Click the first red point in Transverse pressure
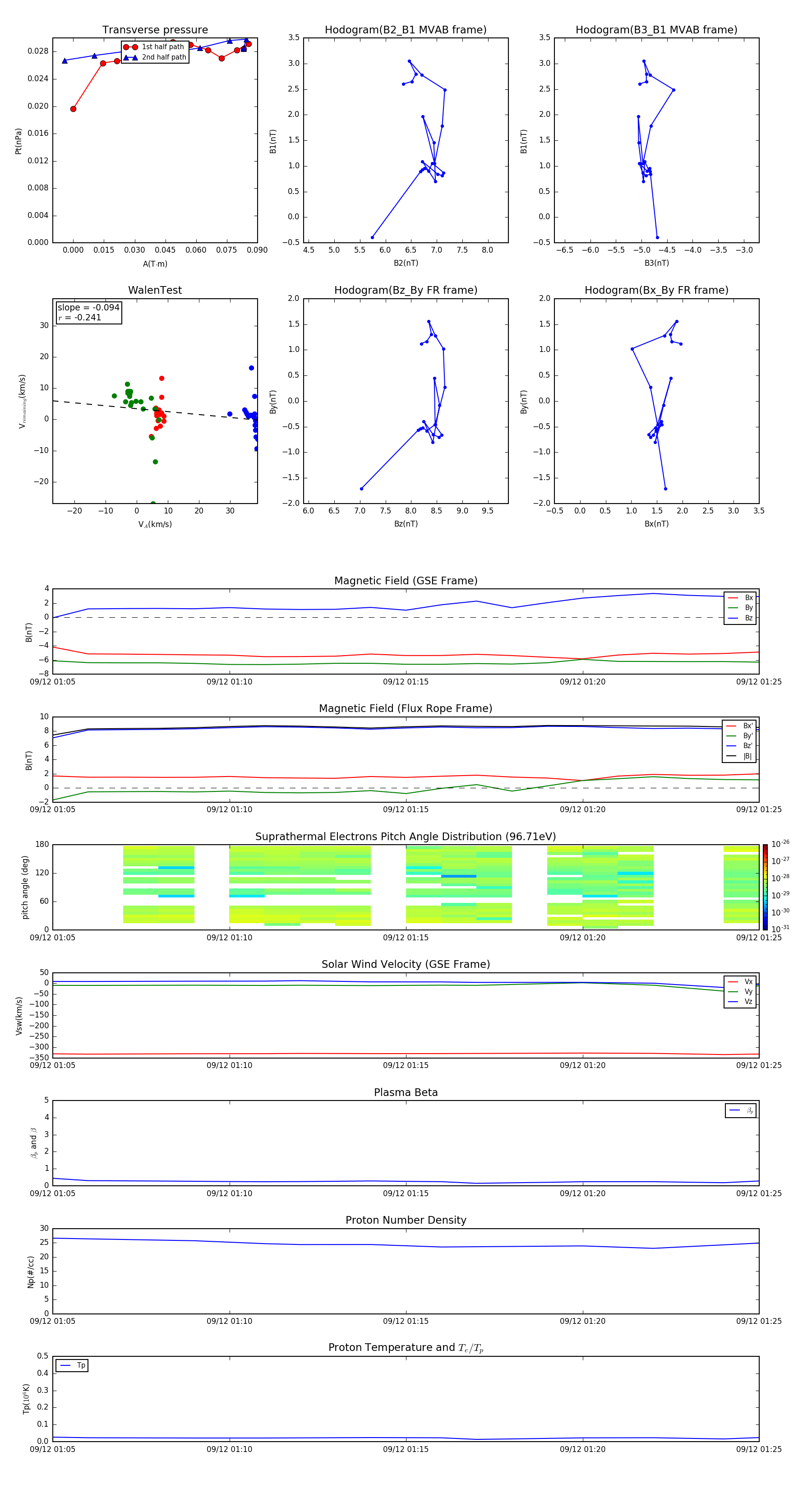The width and height of the screenshot is (812, 1489). 73,109
